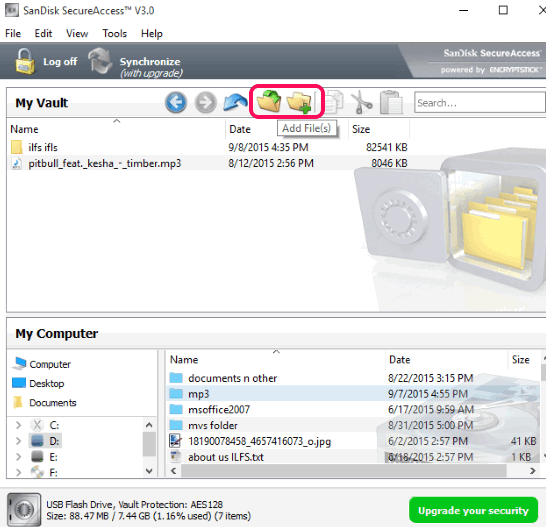This screenshot has height=527, width=546.
Task: Click the scissors Cut icon
Action: [x=361, y=102]
